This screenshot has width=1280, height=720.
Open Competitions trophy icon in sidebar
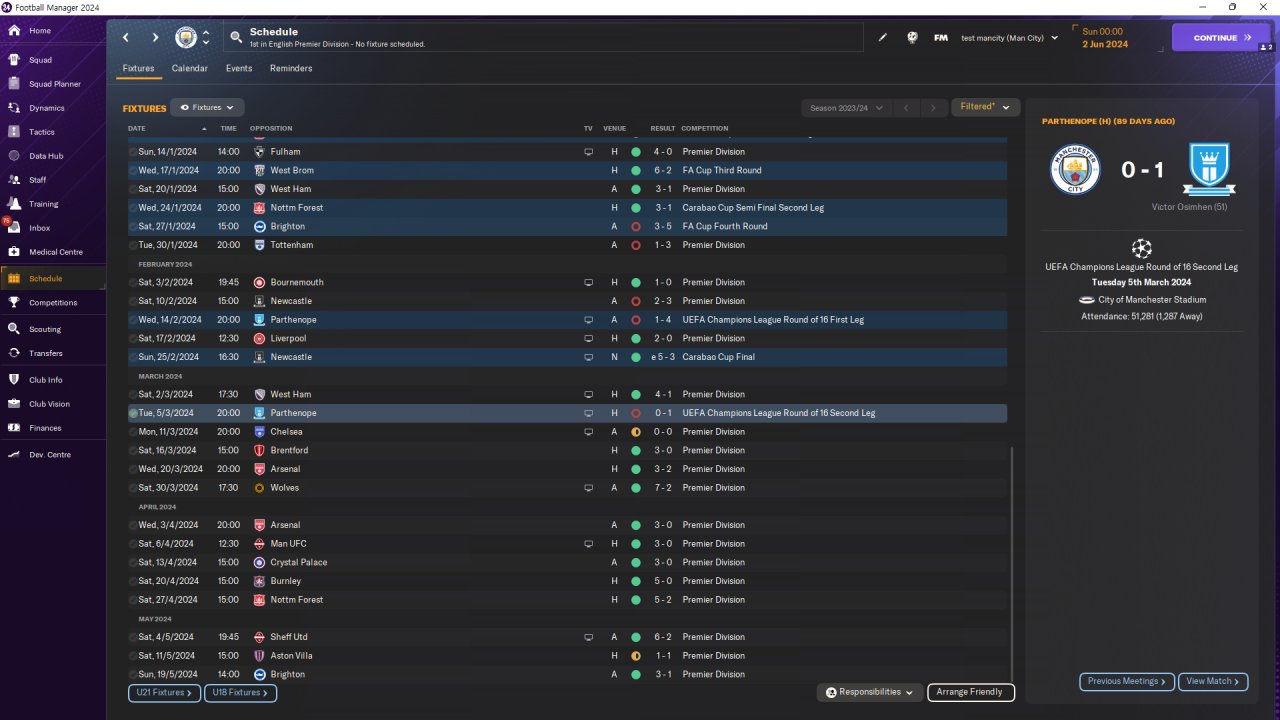[14, 302]
